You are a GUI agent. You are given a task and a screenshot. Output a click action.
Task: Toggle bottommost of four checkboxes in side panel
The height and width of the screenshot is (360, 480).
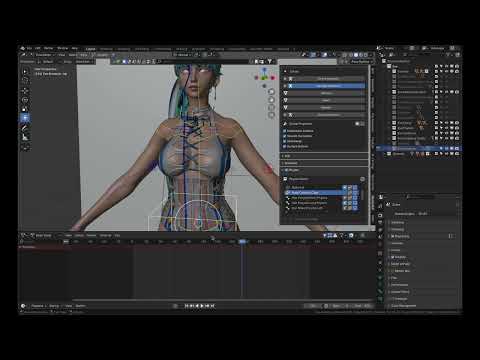coord(285,146)
